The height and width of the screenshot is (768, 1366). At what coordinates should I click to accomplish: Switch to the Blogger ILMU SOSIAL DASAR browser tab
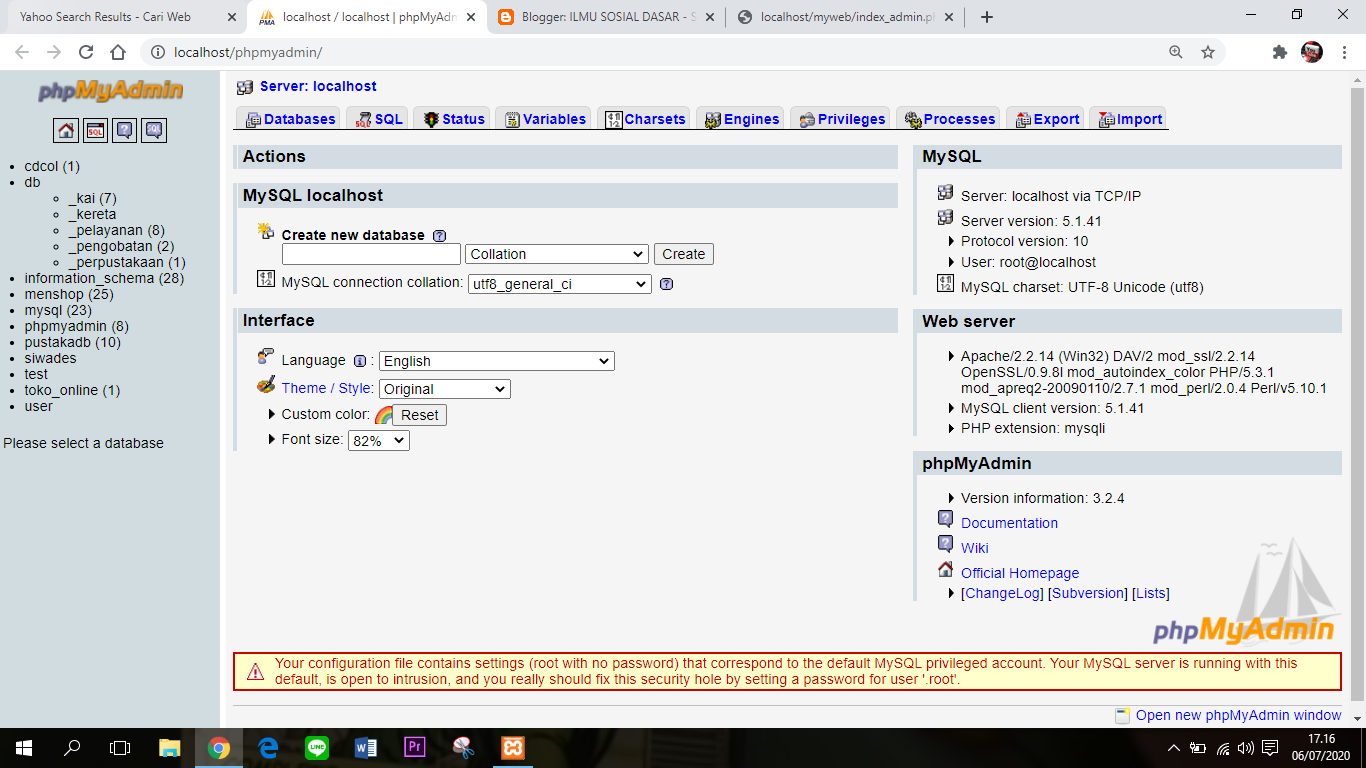coord(607,17)
